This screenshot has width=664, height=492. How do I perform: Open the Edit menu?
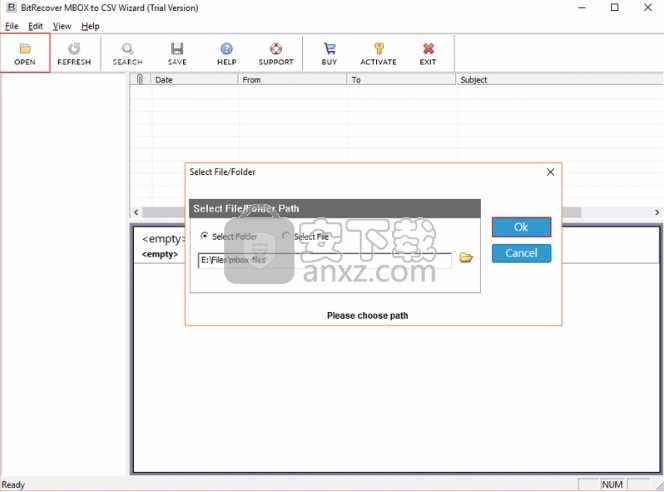pos(36,26)
